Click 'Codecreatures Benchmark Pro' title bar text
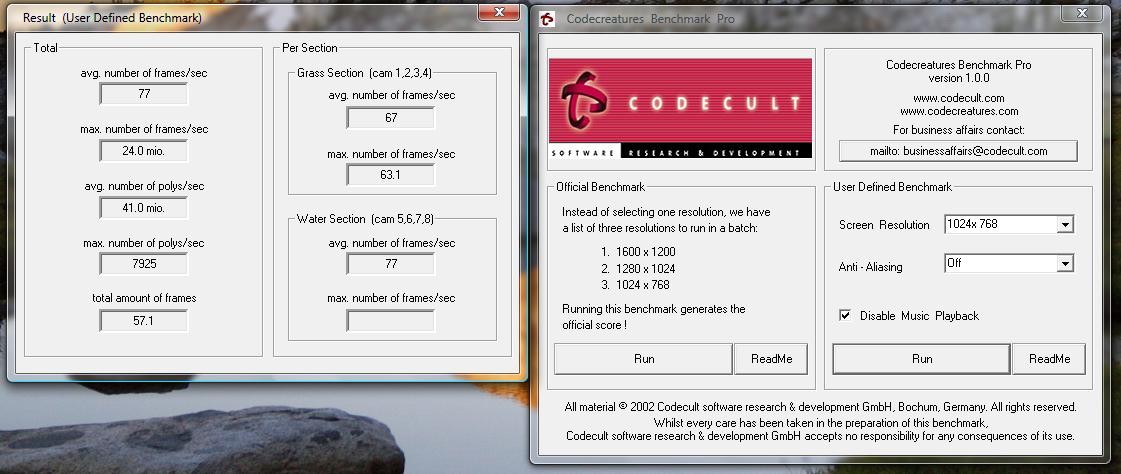 point(651,19)
